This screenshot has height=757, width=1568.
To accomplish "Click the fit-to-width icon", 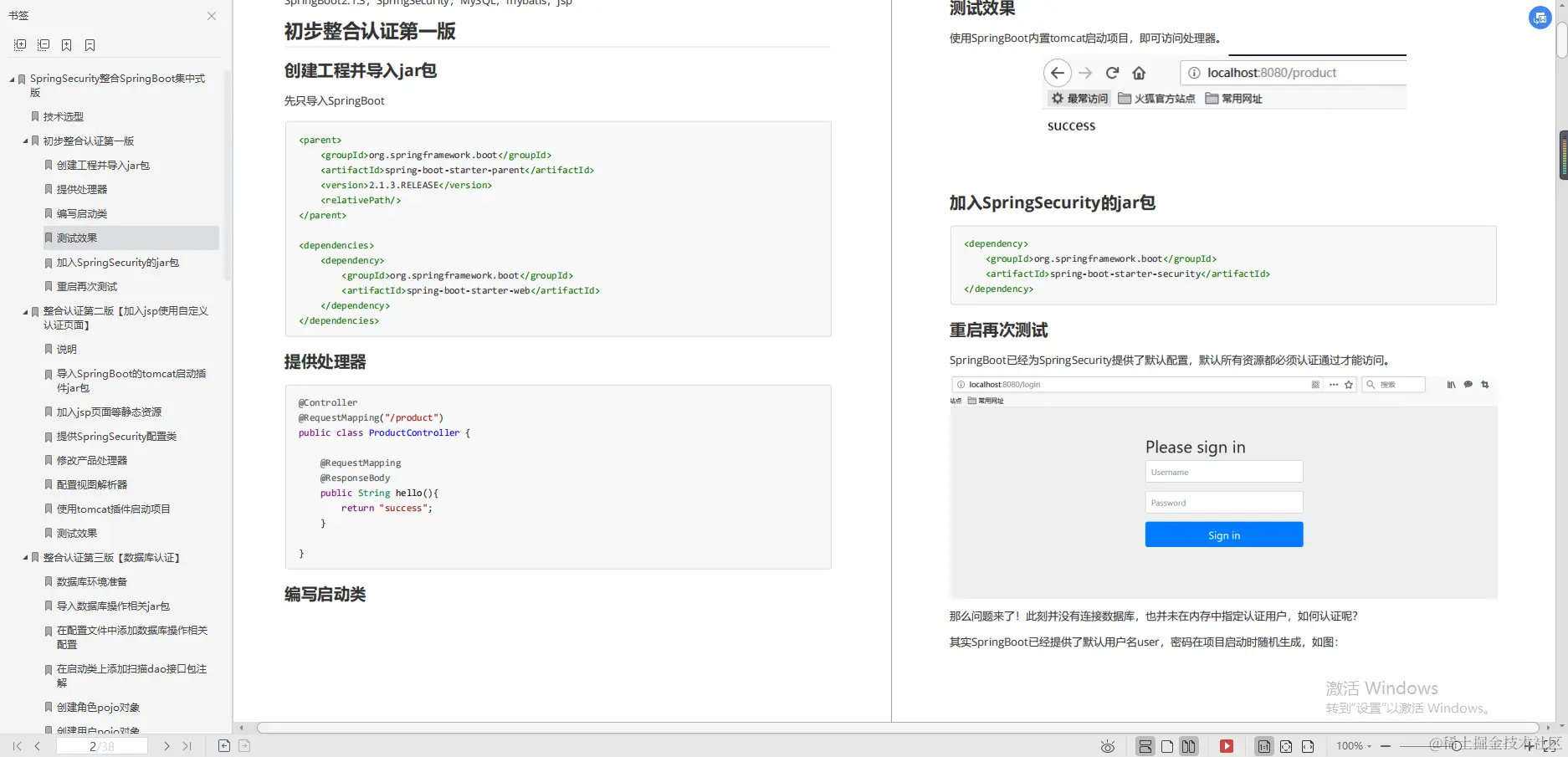I will point(1308,745).
